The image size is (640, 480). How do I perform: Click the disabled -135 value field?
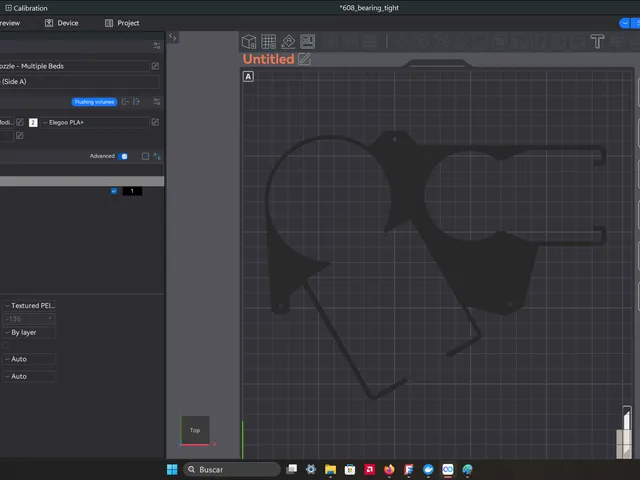click(x=29, y=319)
